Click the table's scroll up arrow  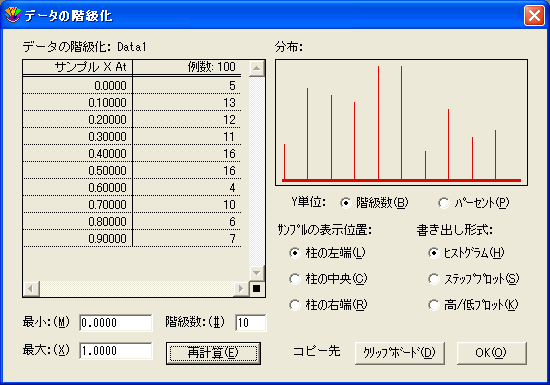[257, 68]
